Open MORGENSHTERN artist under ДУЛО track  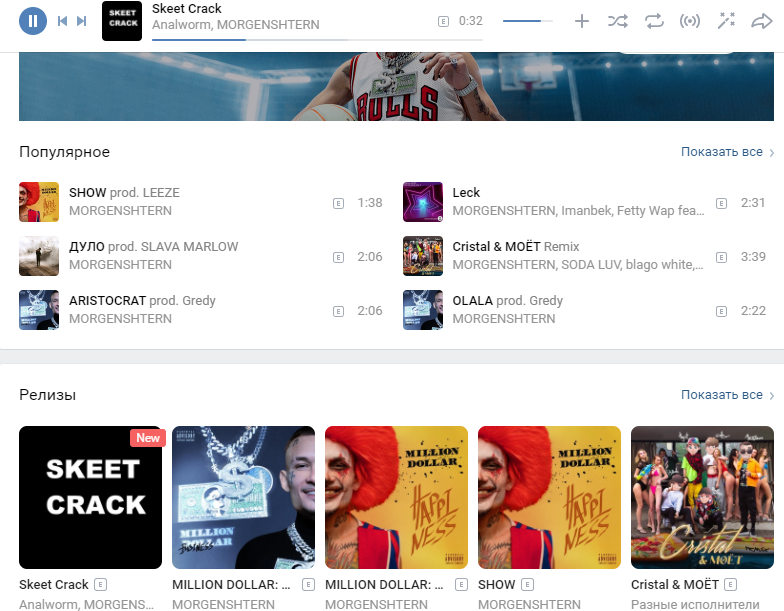120,264
